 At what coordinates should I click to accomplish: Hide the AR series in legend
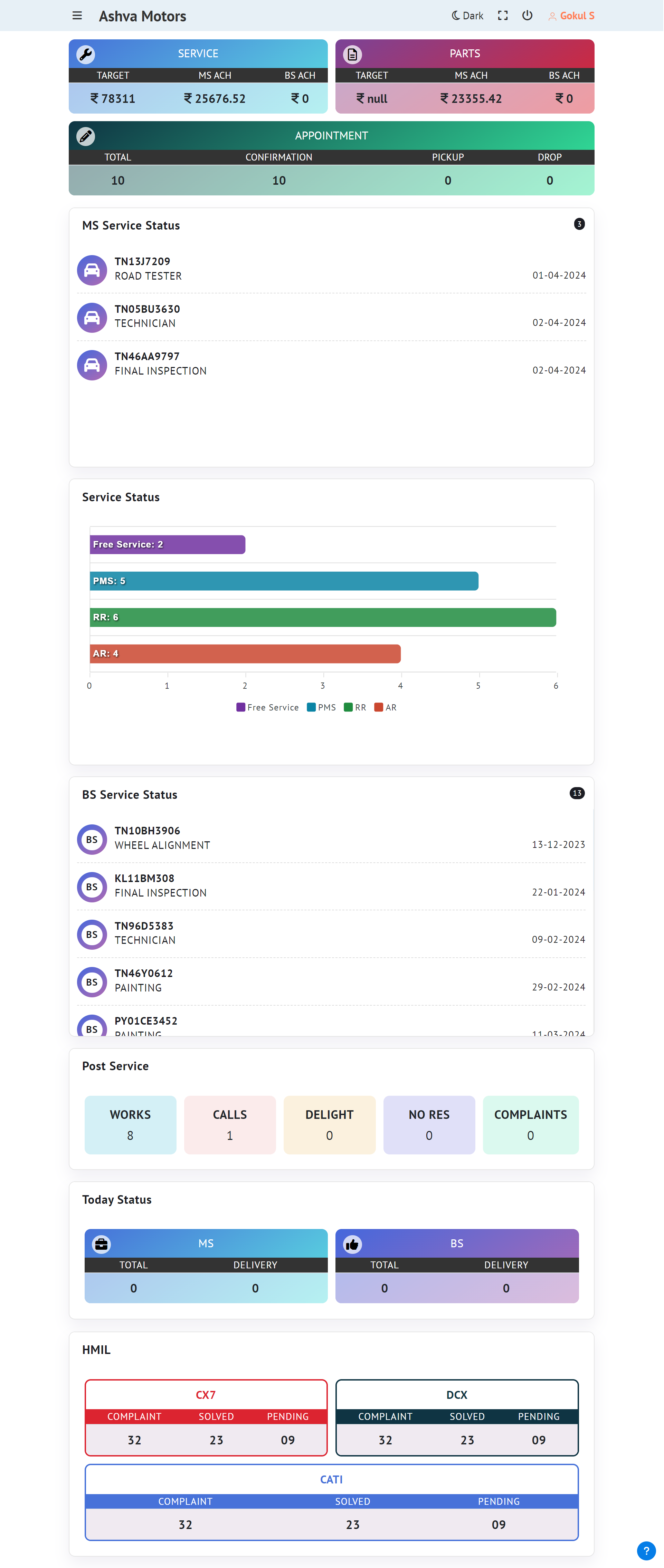click(386, 707)
